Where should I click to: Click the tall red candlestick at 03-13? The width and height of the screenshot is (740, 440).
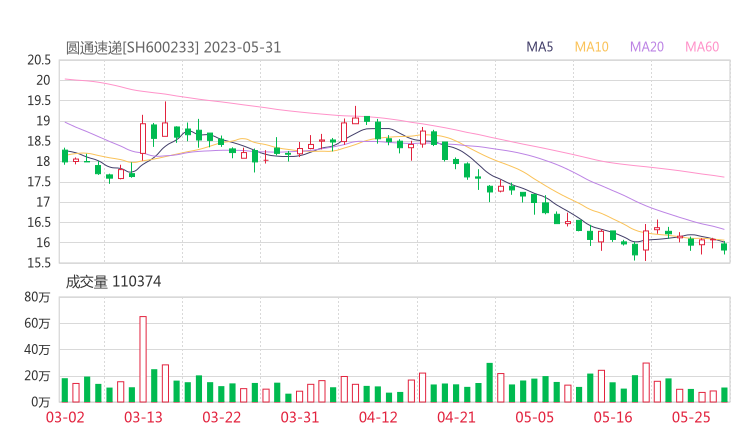click(x=143, y=138)
